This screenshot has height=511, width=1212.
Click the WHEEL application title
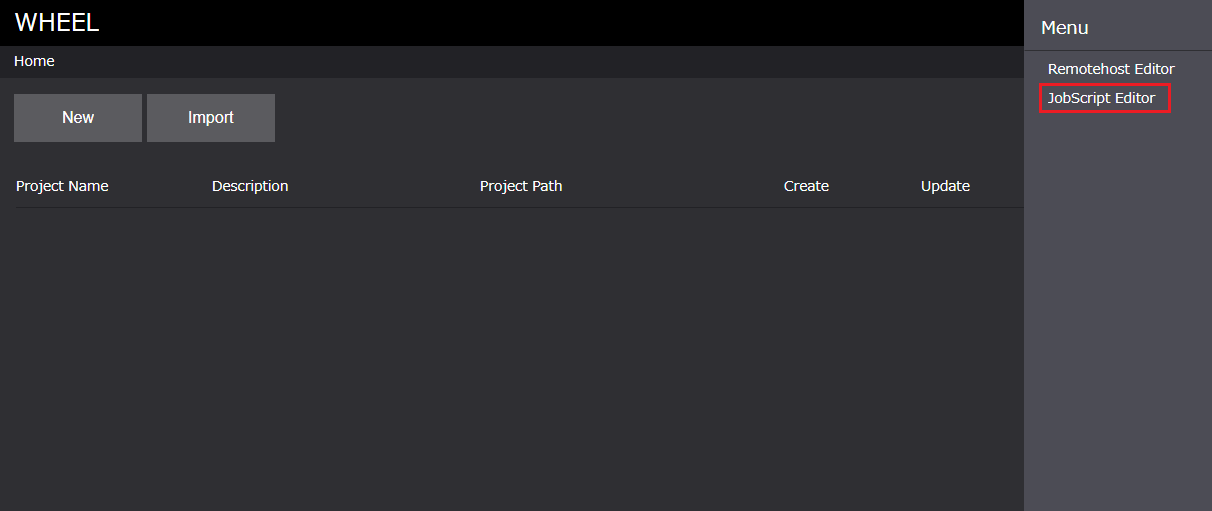click(57, 22)
